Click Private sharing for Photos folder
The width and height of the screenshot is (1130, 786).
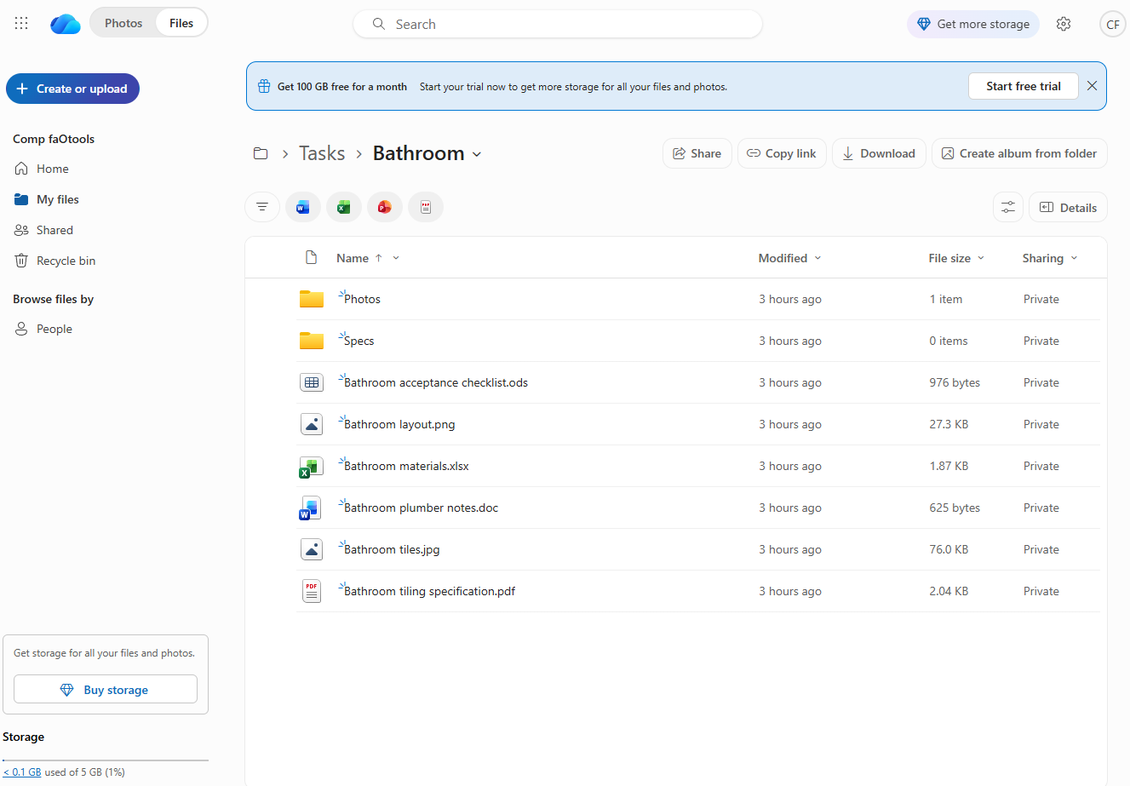1041,299
